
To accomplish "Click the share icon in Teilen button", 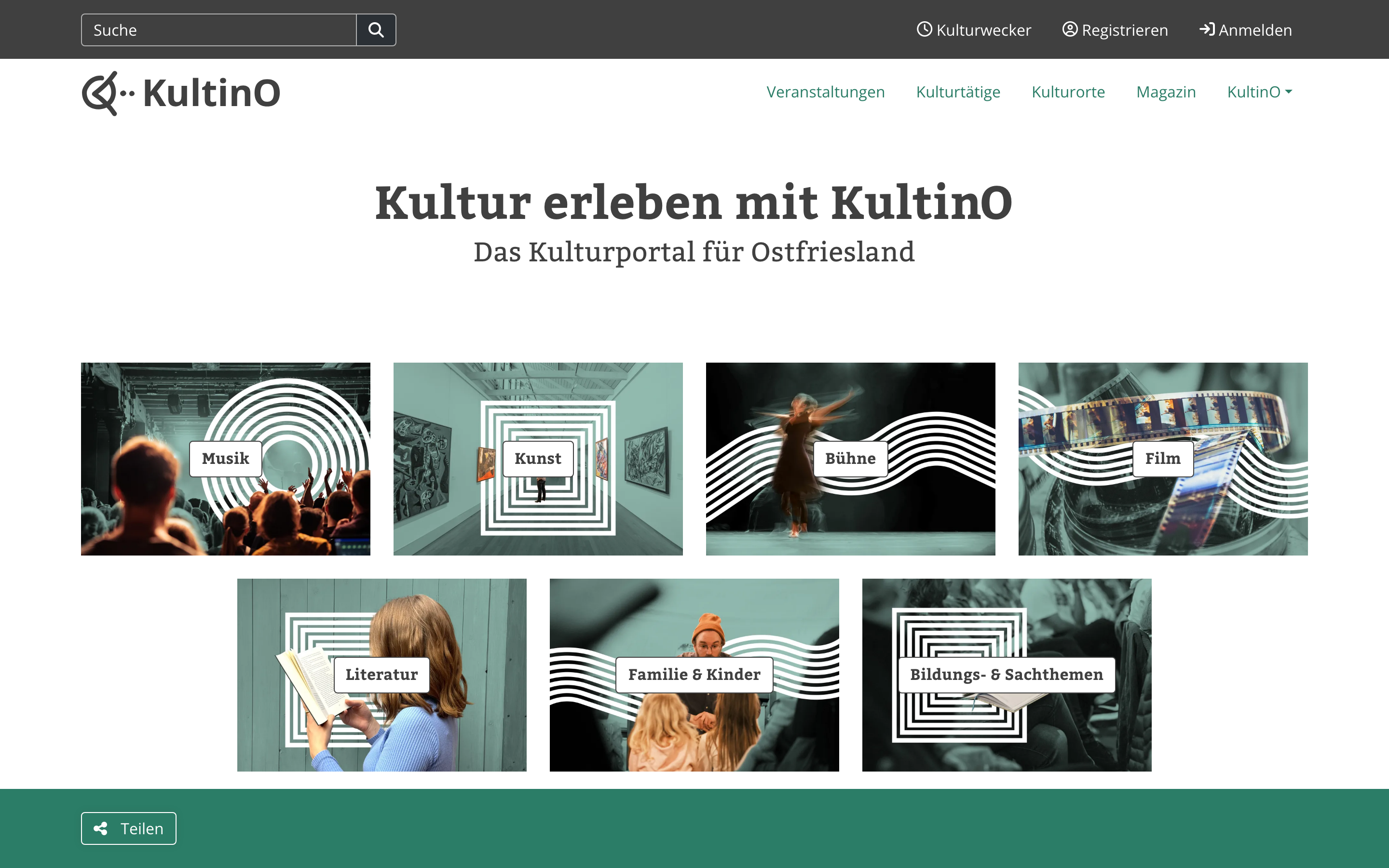I will click(100, 828).
